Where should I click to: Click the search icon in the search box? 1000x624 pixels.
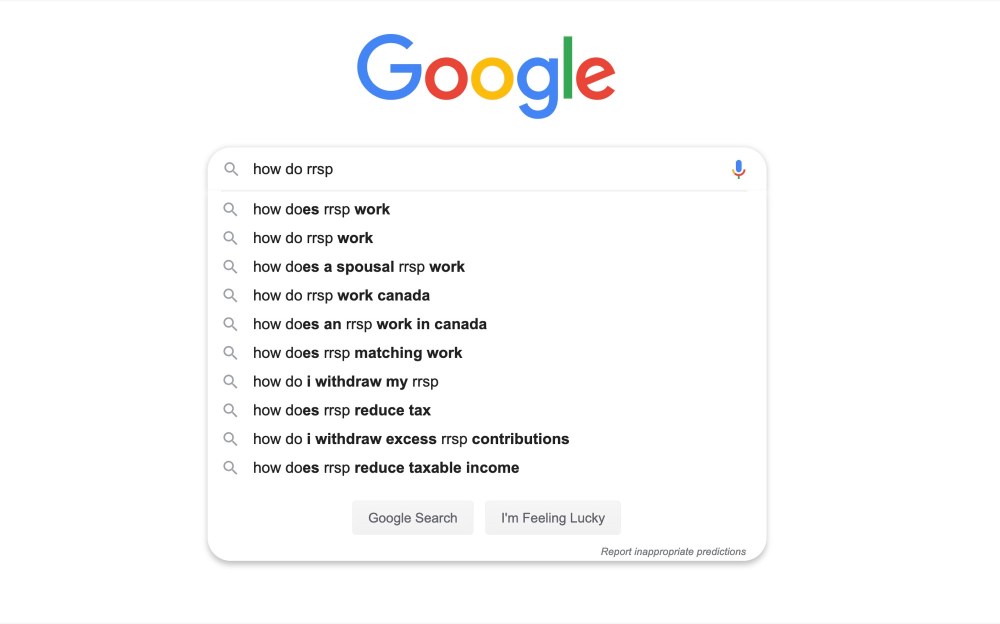coord(231,170)
